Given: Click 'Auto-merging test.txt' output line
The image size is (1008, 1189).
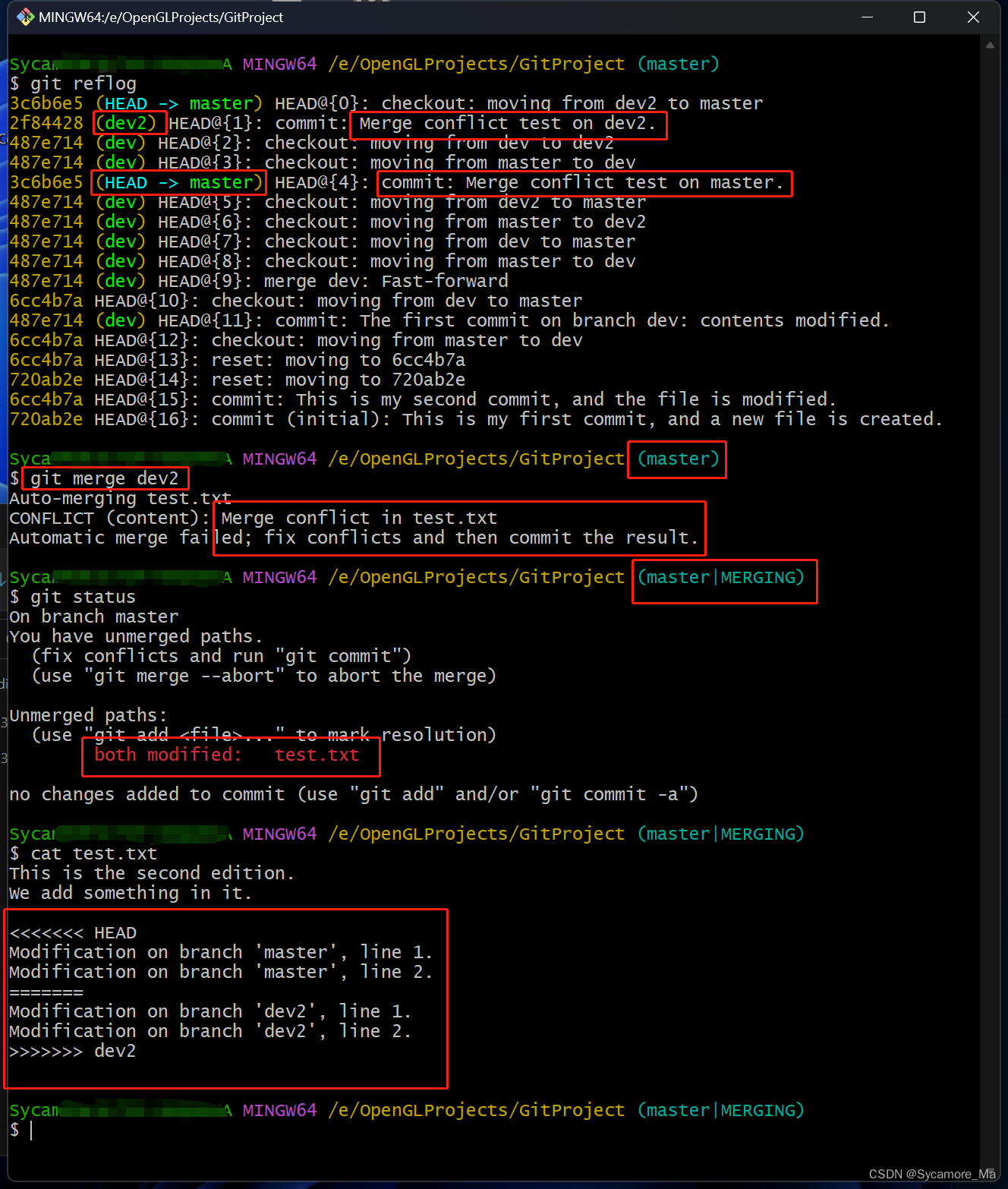Looking at the screenshot, I should pyautogui.click(x=120, y=498).
